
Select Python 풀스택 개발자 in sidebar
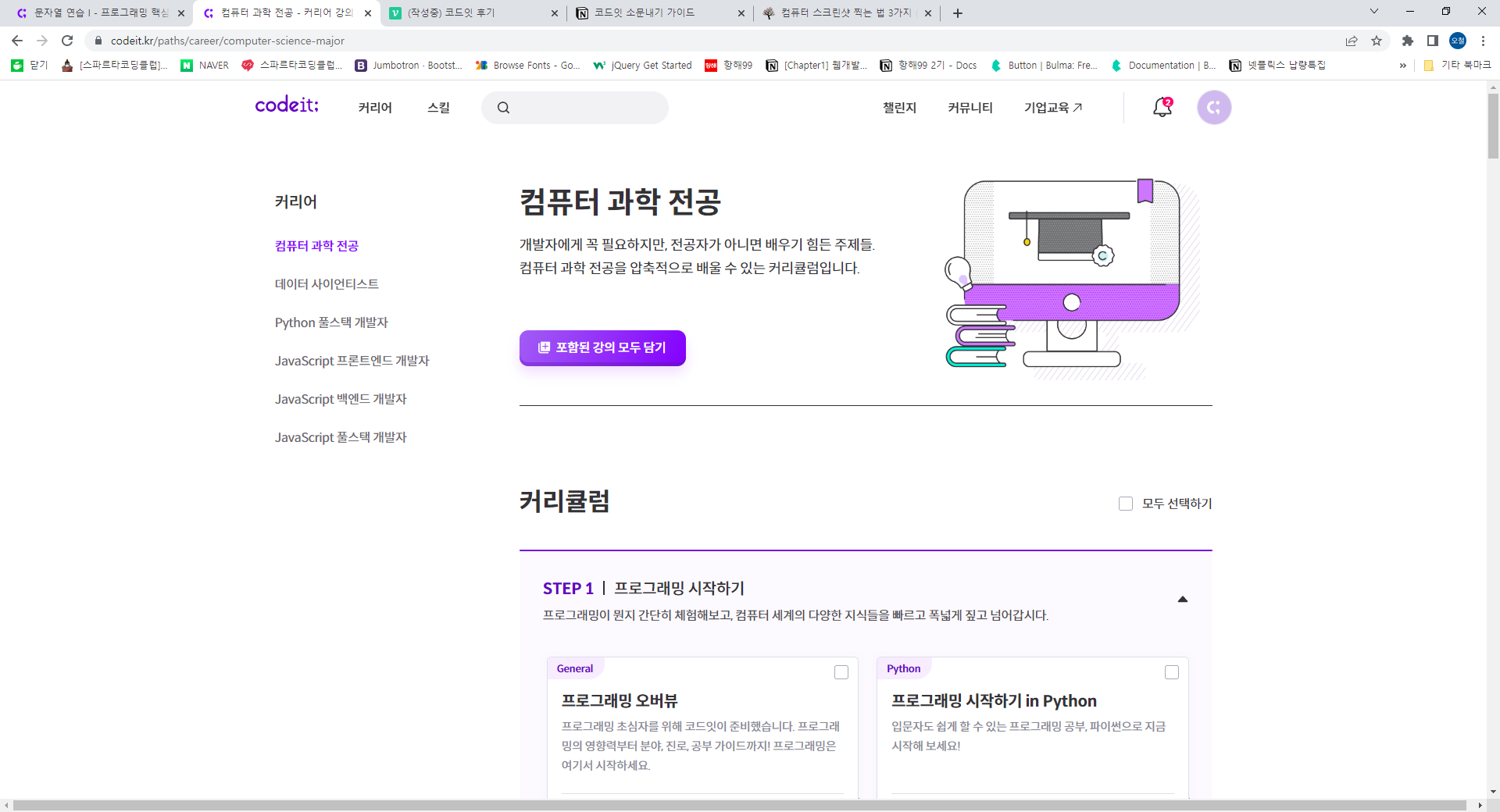coord(331,322)
